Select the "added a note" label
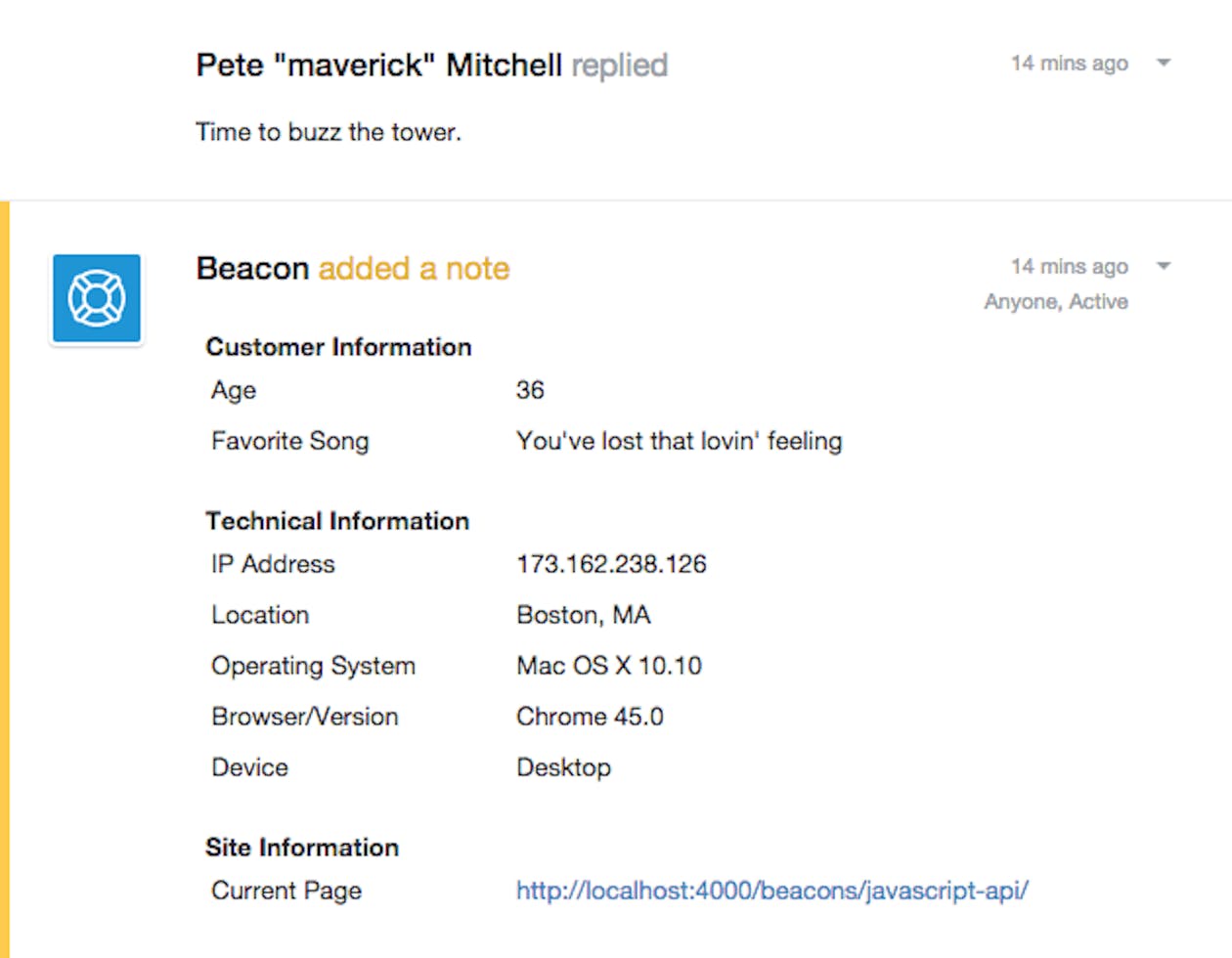This screenshot has height=958, width=1232. (414, 268)
